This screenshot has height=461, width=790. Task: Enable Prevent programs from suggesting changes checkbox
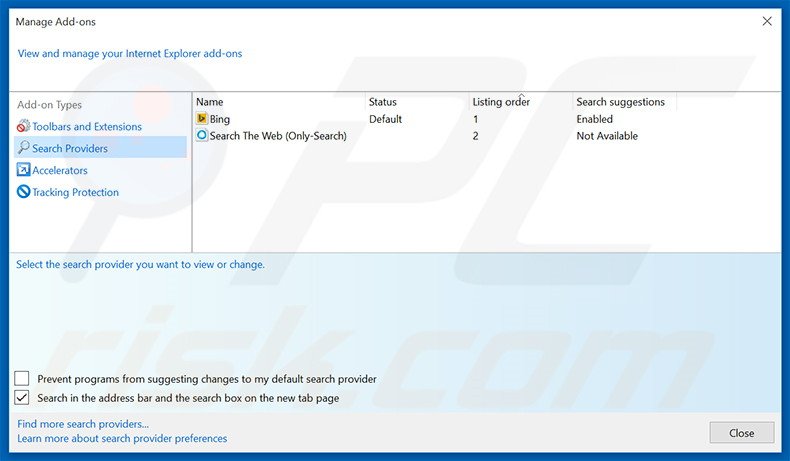(22, 378)
